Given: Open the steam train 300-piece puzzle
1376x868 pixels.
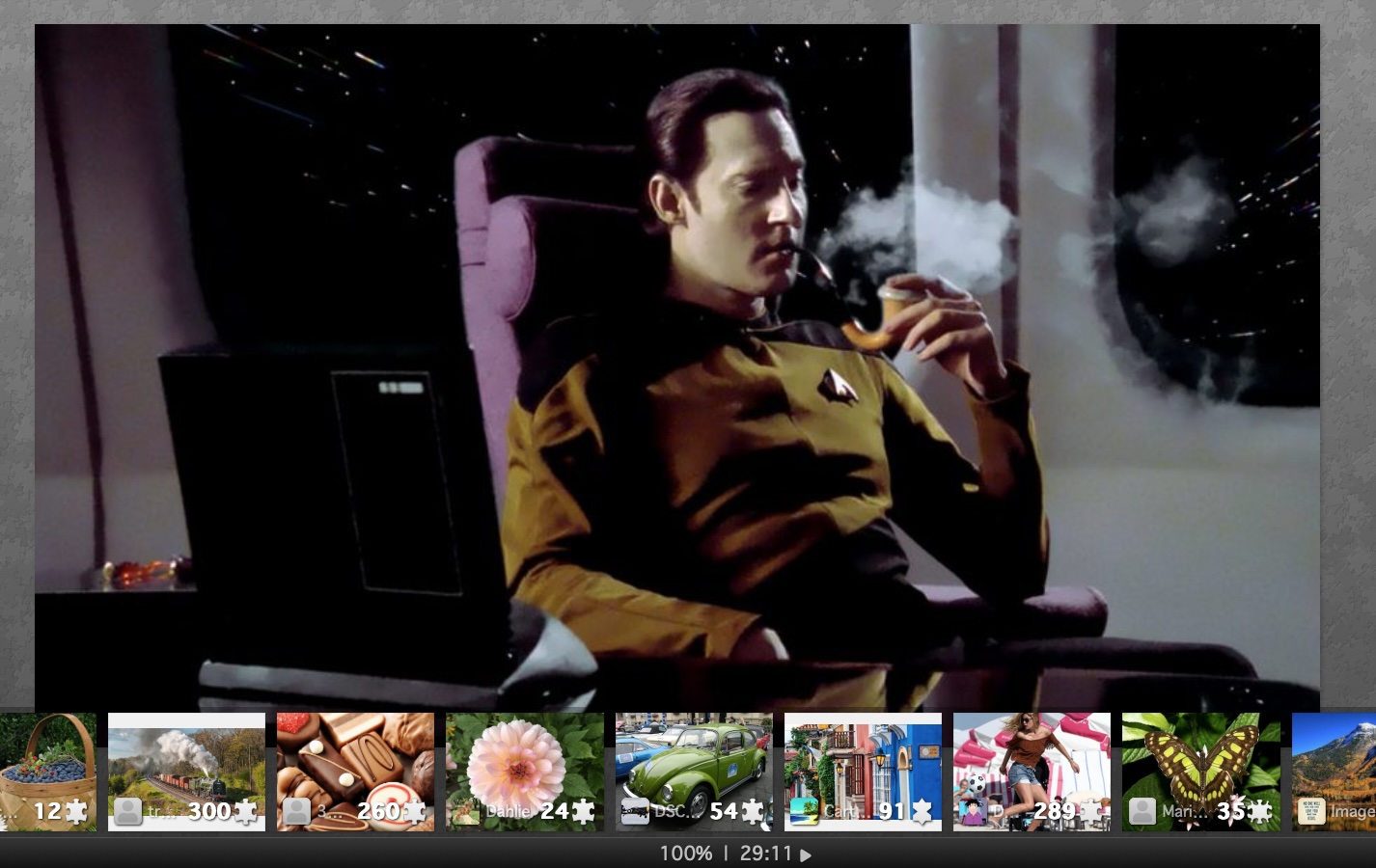Looking at the screenshot, I should click(x=186, y=772).
